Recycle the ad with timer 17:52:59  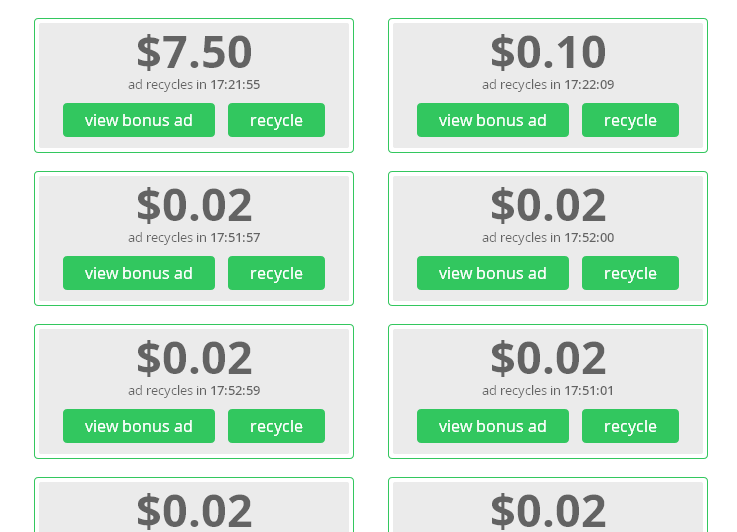[x=276, y=426]
